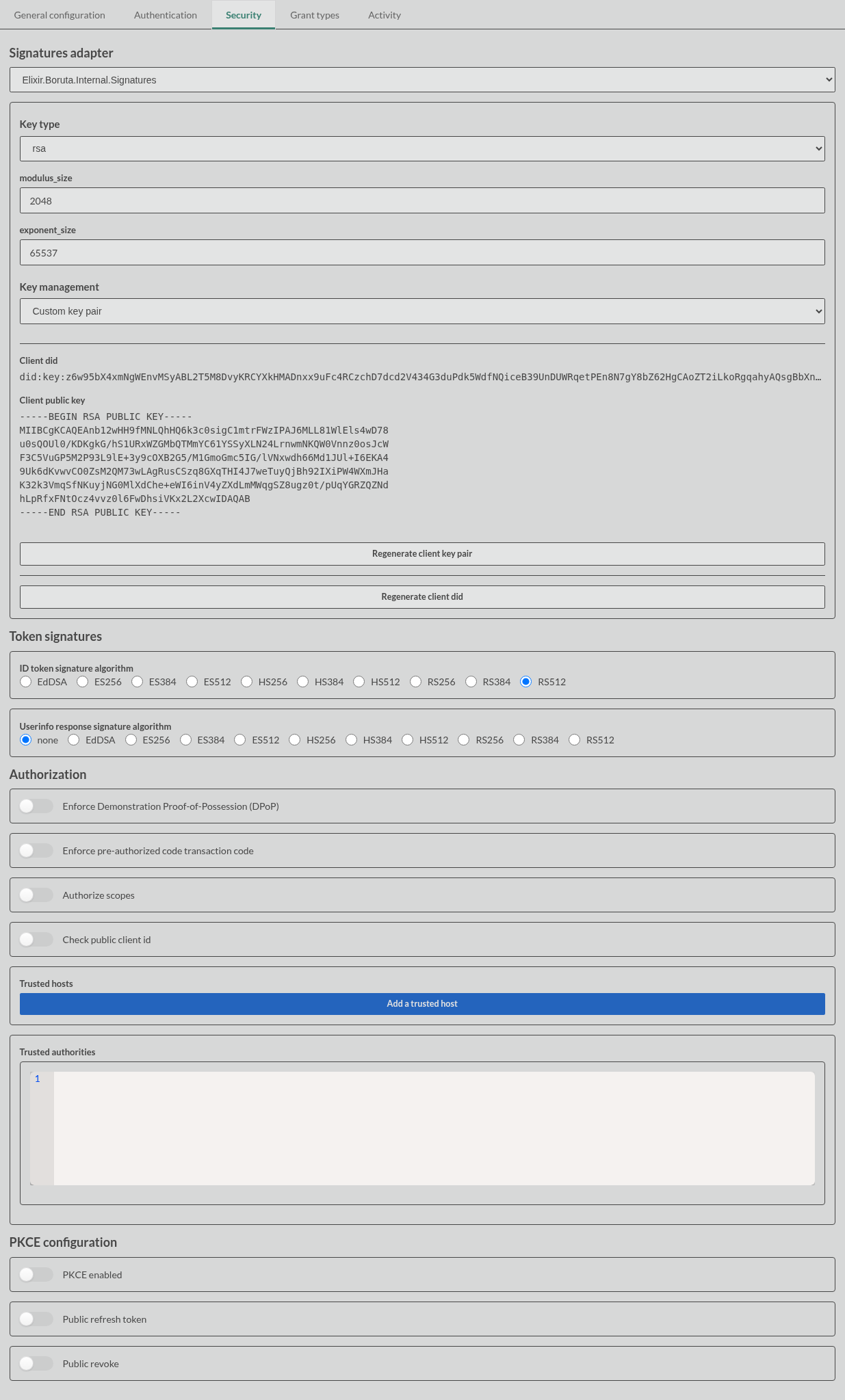This screenshot has height=1400, width=845.
Task: Click the BEGIN RSA PUBLIC KEY line
Action: coord(106,417)
